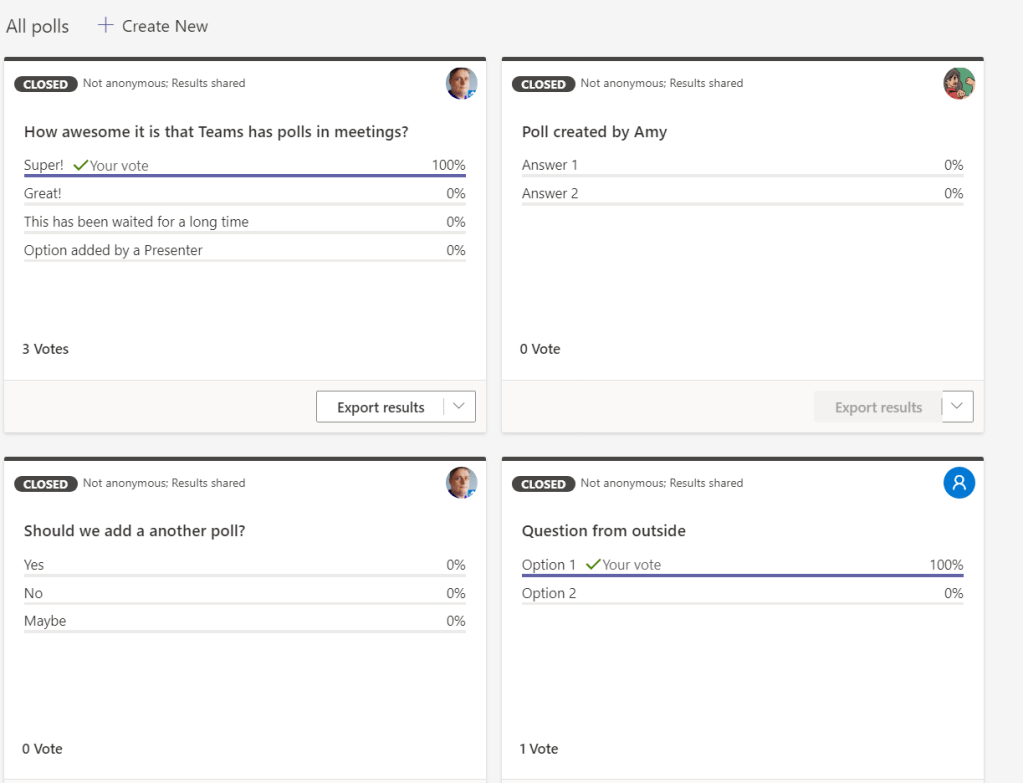The width and height of the screenshot is (1023, 783).
Task: Open the All polls heading
Action: [x=38, y=26]
